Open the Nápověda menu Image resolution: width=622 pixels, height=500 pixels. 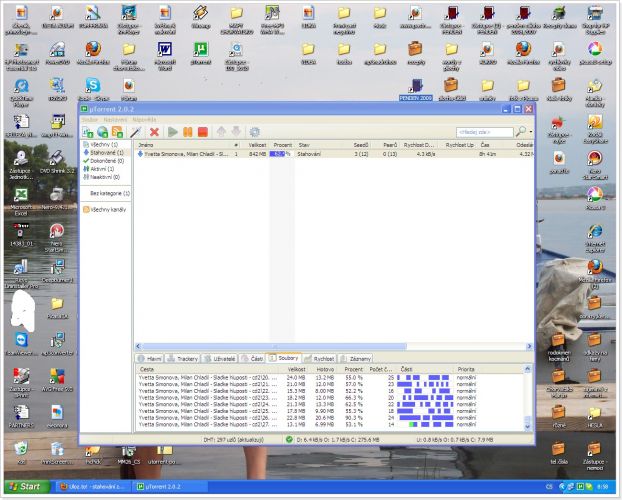pos(144,119)
